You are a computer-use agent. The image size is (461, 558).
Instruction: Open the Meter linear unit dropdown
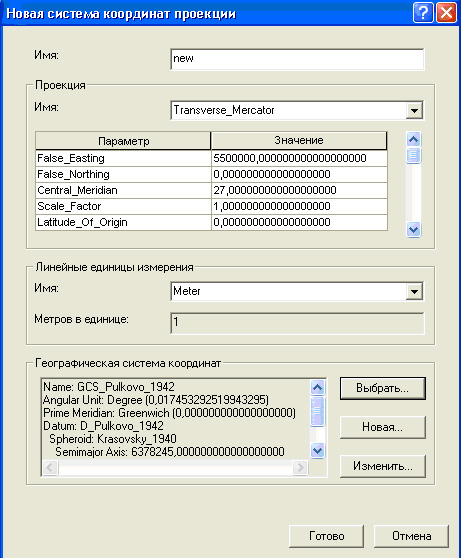[414, 291]
